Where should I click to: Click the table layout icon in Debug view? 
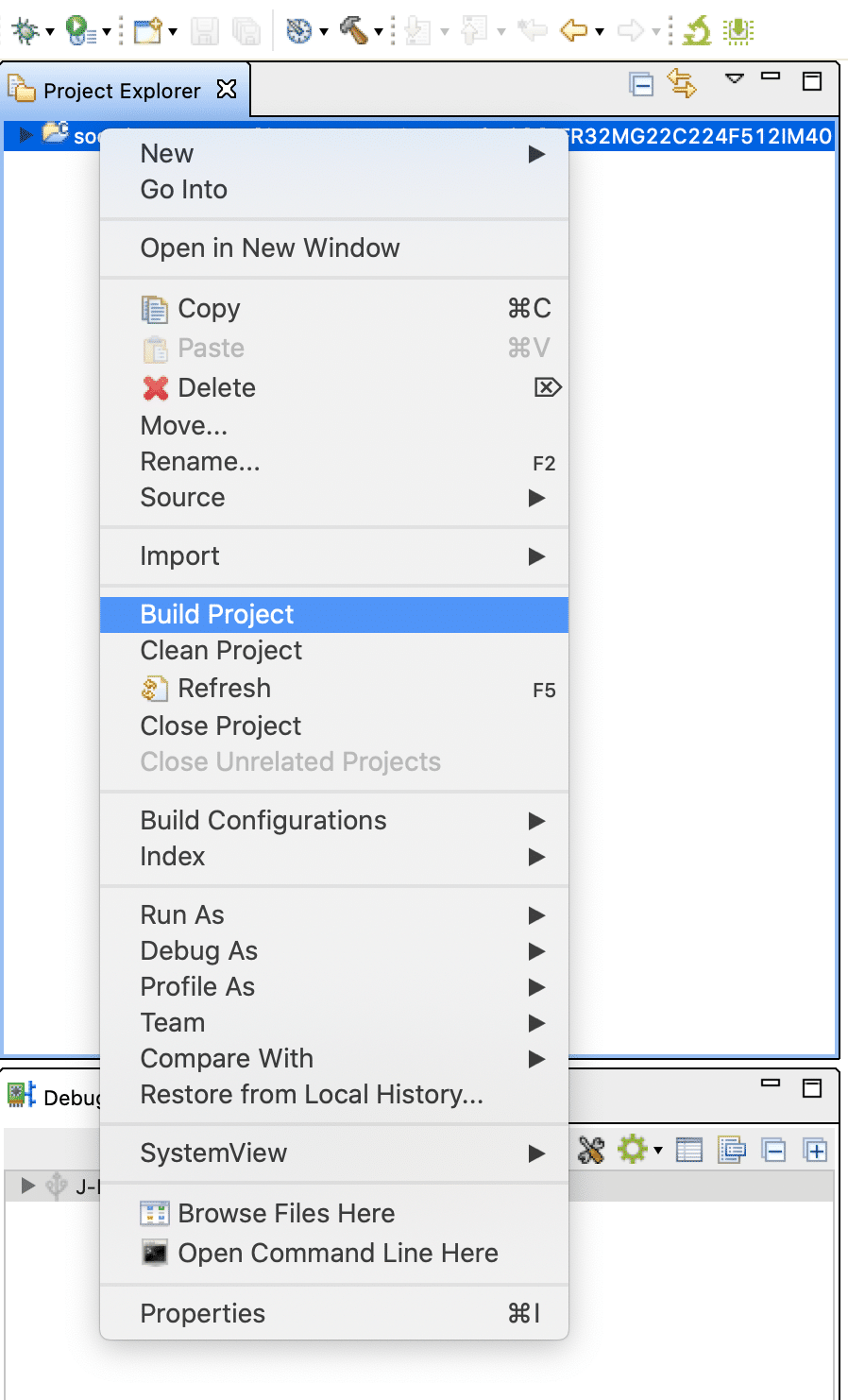689,1151
